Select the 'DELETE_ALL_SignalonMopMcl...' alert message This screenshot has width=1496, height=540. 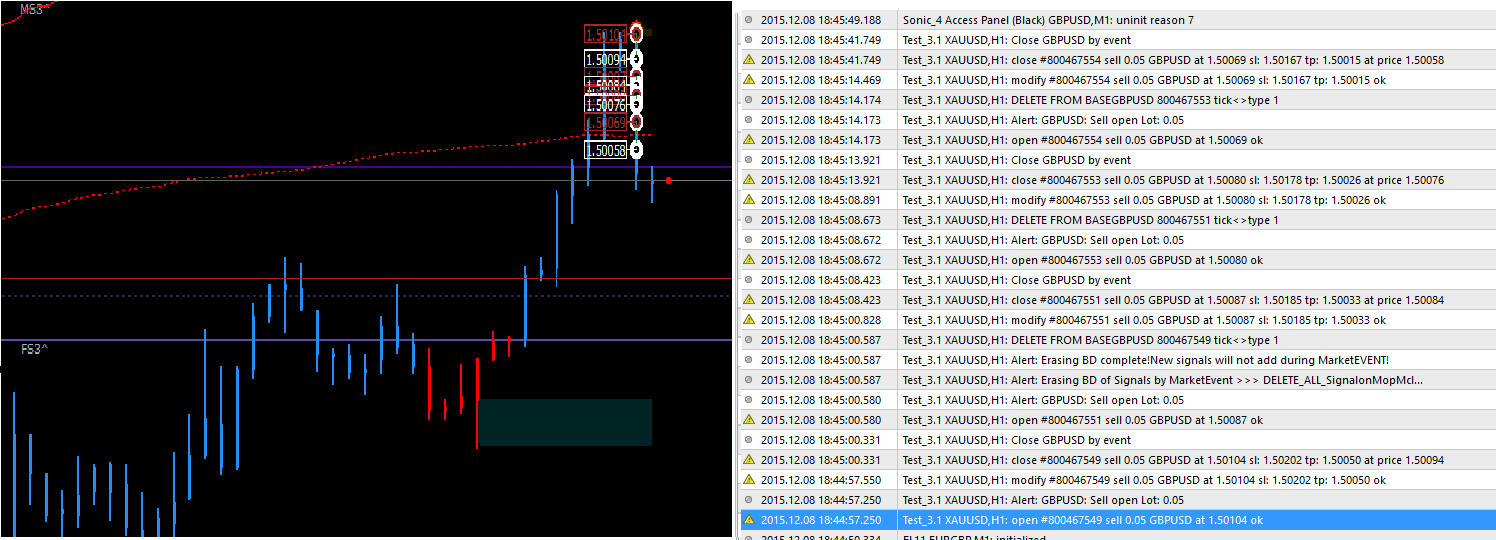(x=1162, y=380)
